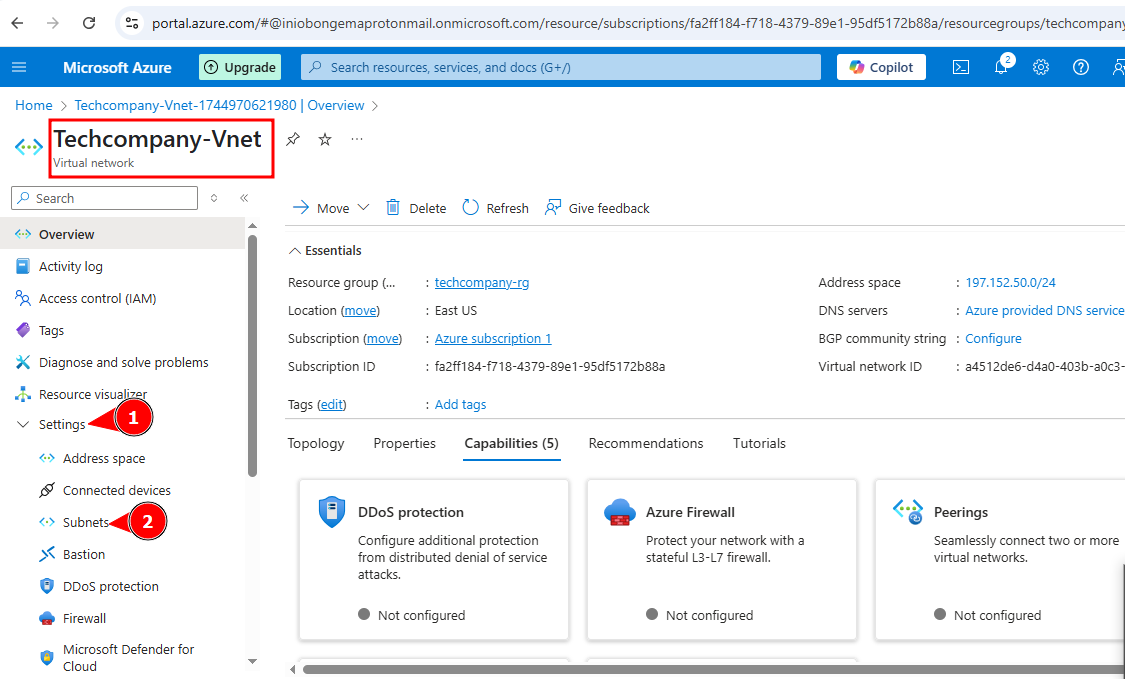Screen dimensions: 1125x679
Task: Open the Azure portal hamburger menu
Action: (x=19, y=67)
